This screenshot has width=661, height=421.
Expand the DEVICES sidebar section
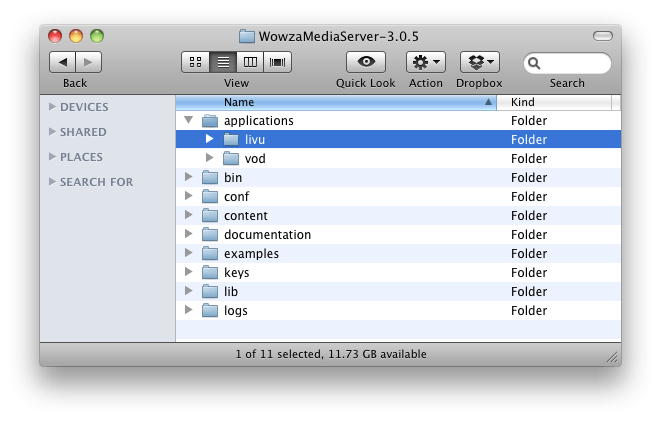(52, 107)
